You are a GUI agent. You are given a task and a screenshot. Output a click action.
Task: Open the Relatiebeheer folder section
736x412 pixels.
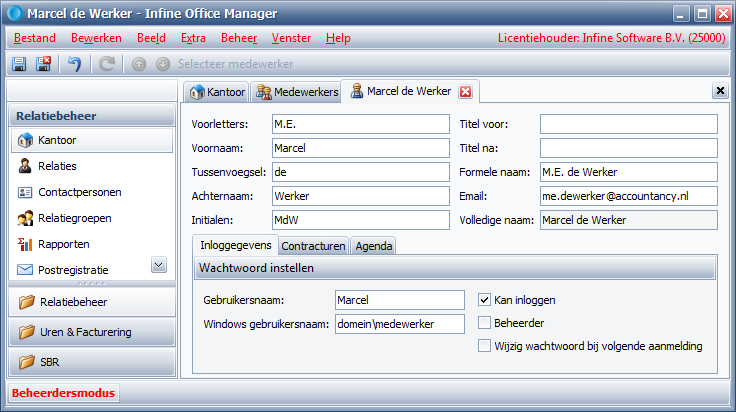(92, 302)
